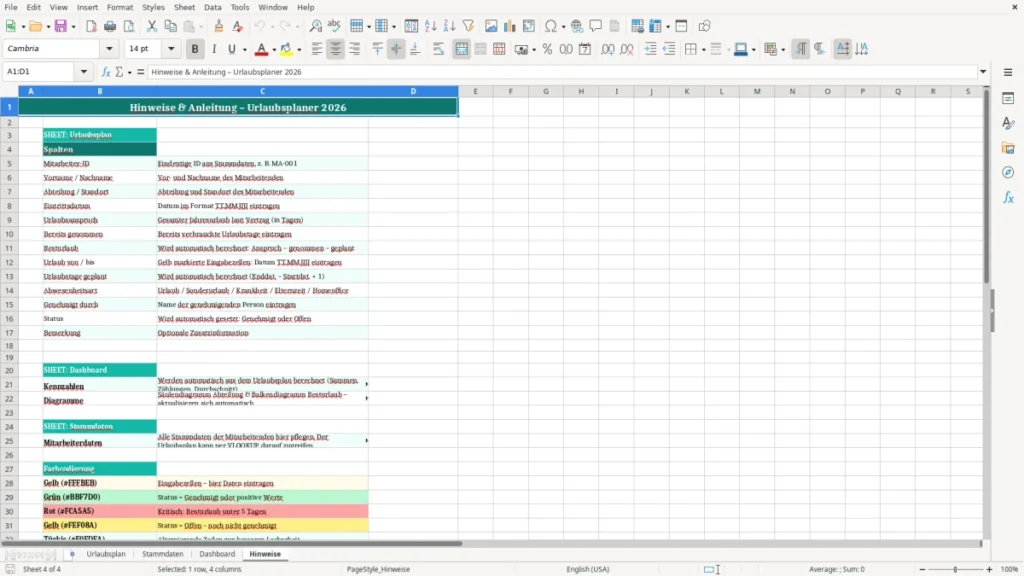Viewport: 1024px width, 576px height.
Task: Click into the formula input line
Action: (x=562, y=72)
